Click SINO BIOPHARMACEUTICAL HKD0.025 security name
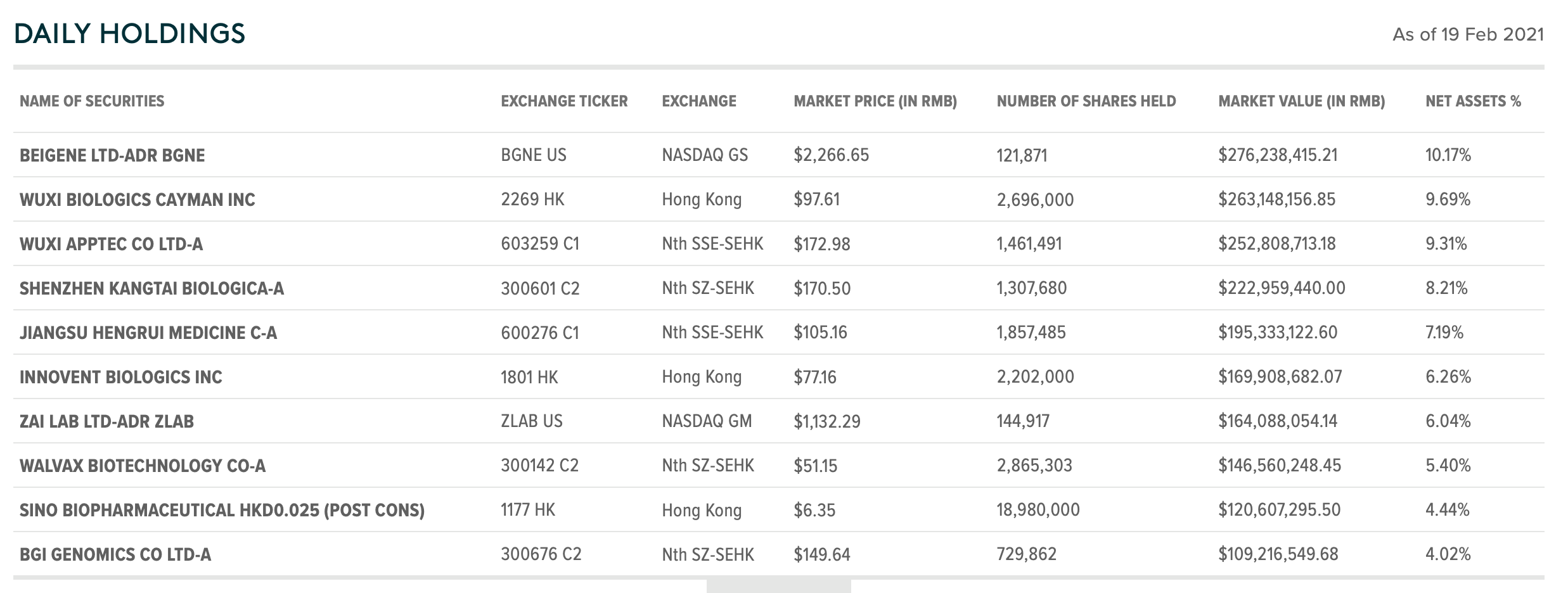Image resolution: width=1568 pixels, height=593 pixels. [x=222, y=511]
